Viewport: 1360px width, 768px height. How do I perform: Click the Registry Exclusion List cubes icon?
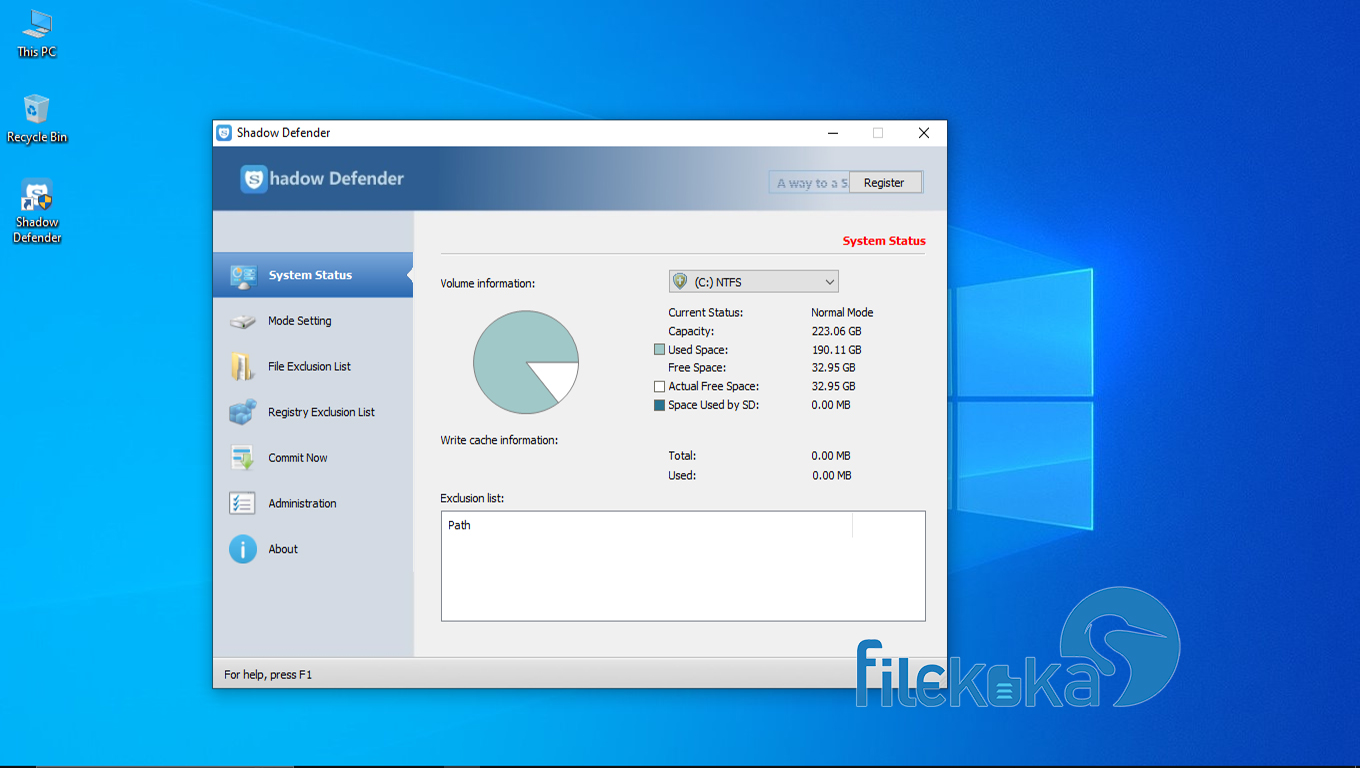pos(243,412)
